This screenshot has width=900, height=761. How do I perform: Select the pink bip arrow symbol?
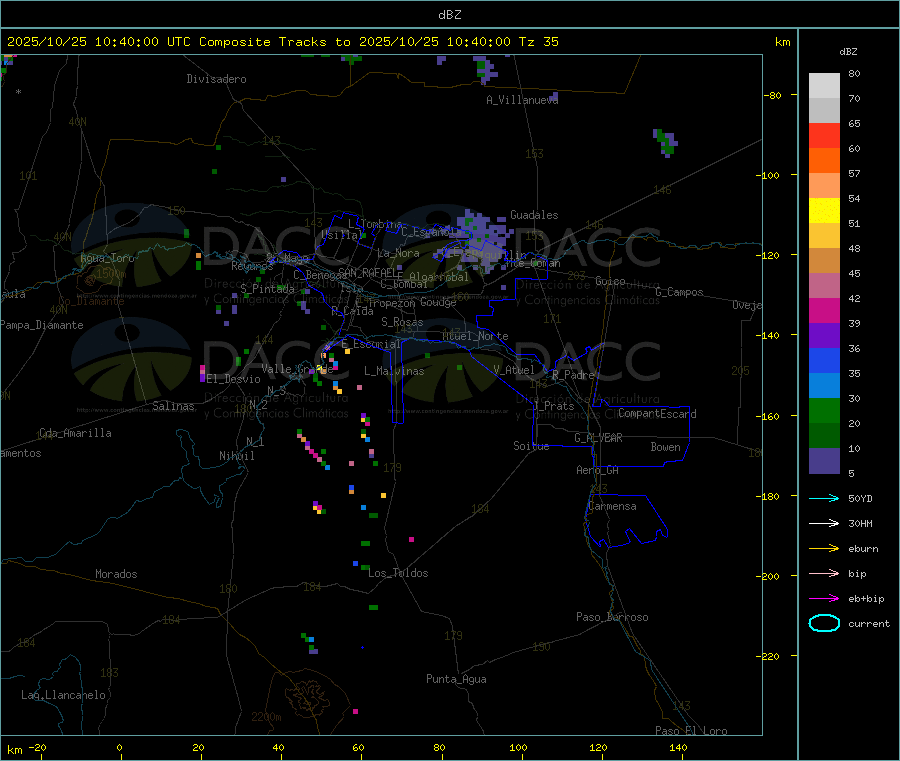coord(824,573)
